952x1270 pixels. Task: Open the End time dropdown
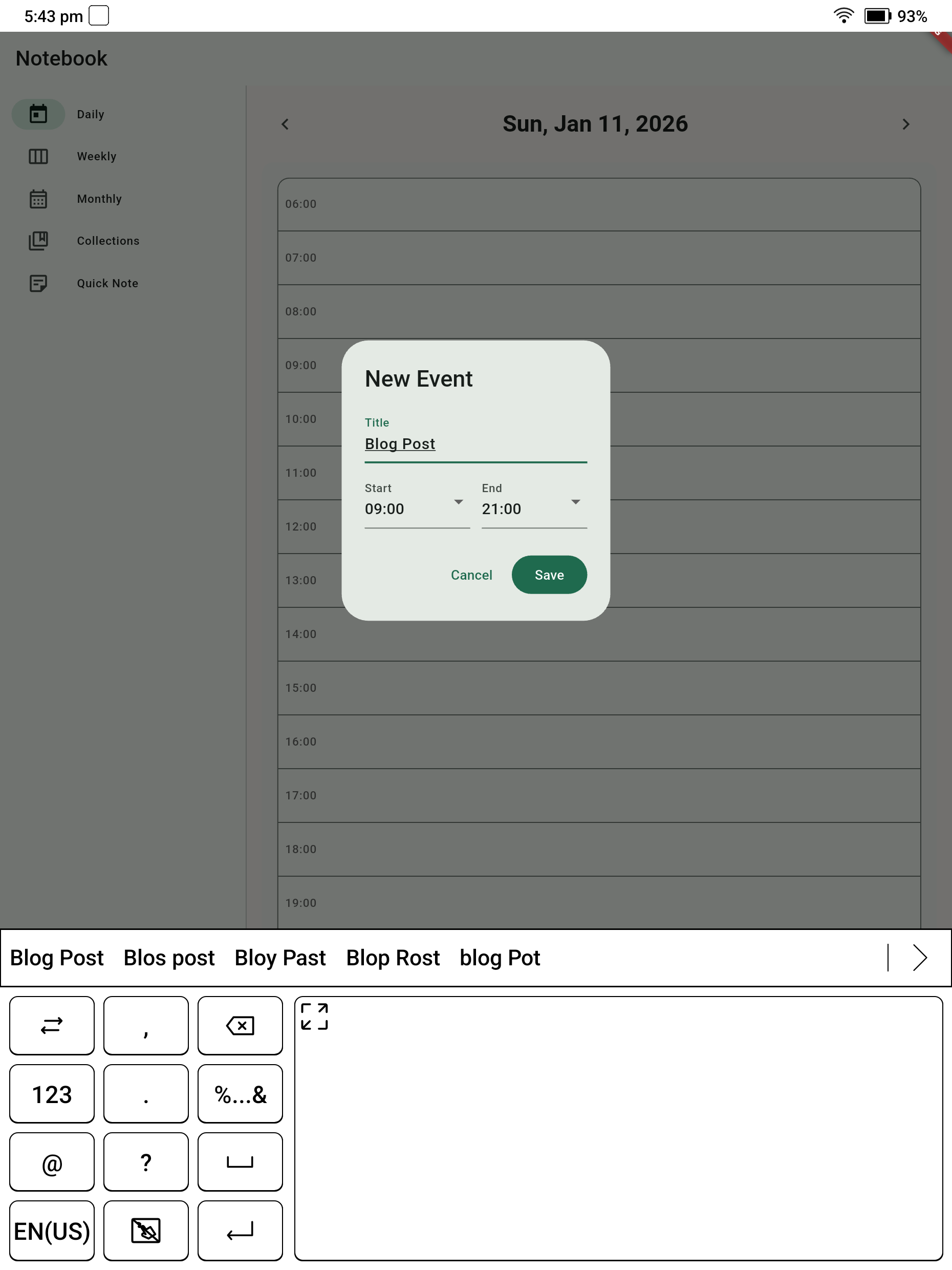576,501
